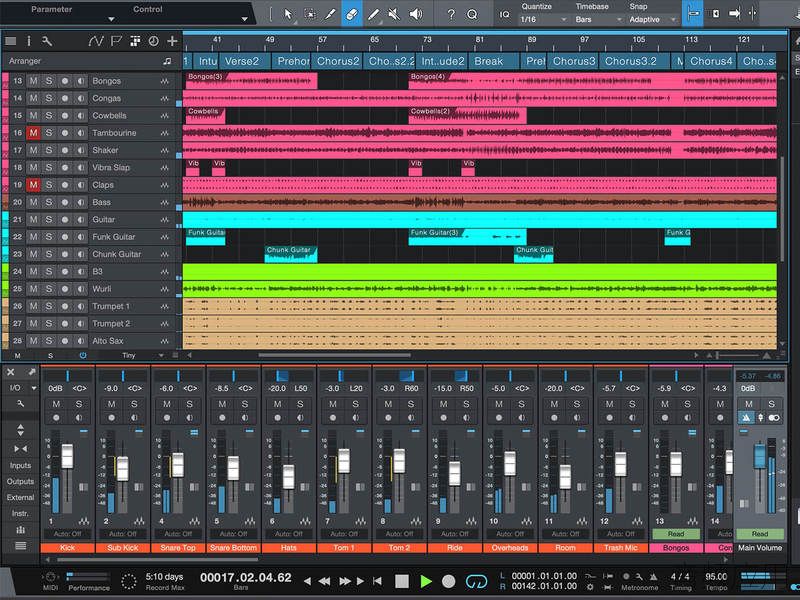Open the Quantize 1/16 dropdown

(543, 19)
